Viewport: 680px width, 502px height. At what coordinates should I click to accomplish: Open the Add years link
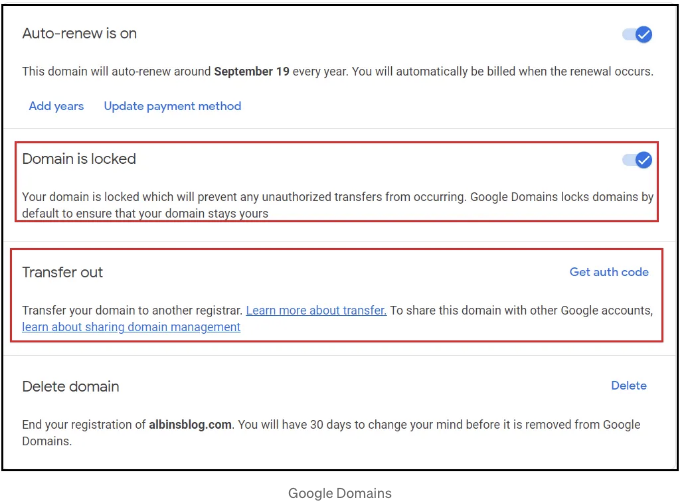pos(56,106)
